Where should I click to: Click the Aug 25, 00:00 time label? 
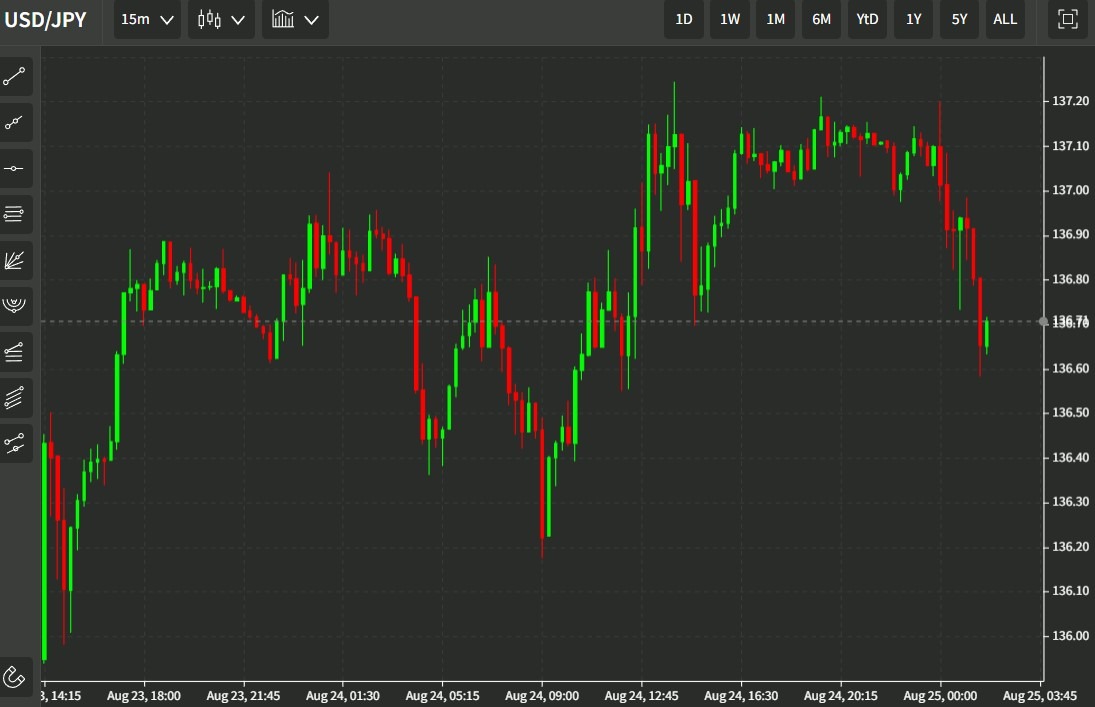tap(940, 696)
